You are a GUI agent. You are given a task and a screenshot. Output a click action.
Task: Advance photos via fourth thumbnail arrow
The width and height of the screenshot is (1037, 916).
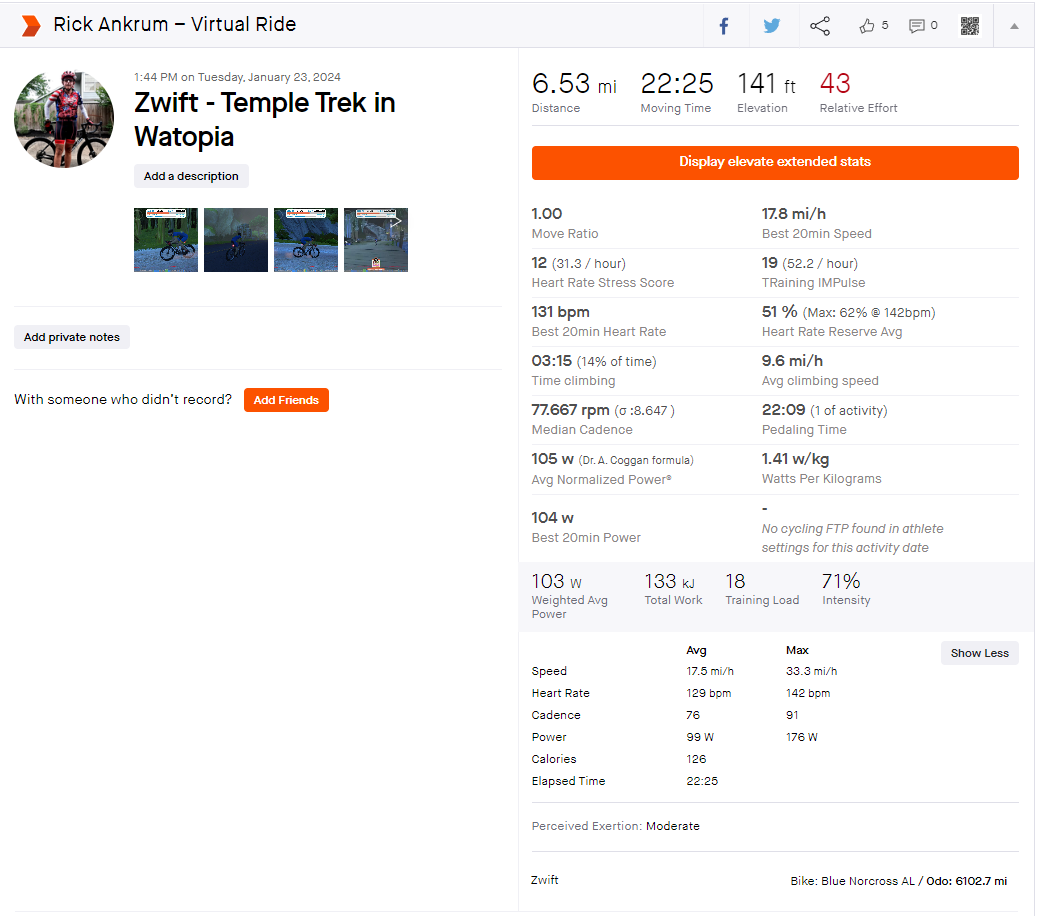pos(395,222)
